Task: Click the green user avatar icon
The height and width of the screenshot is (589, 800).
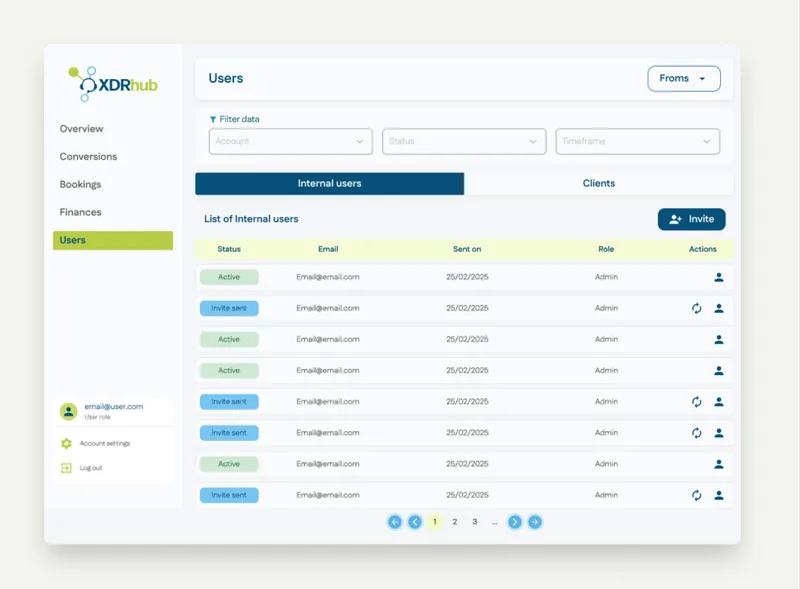Action: [68, 411]
